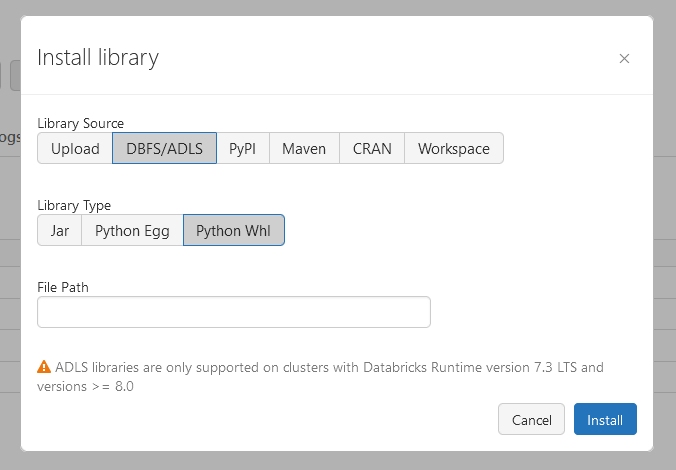Viewport: 676px width, 470px height.
Task: Click the File Path label
Action: pyautogui.click(x=63, y=287)
